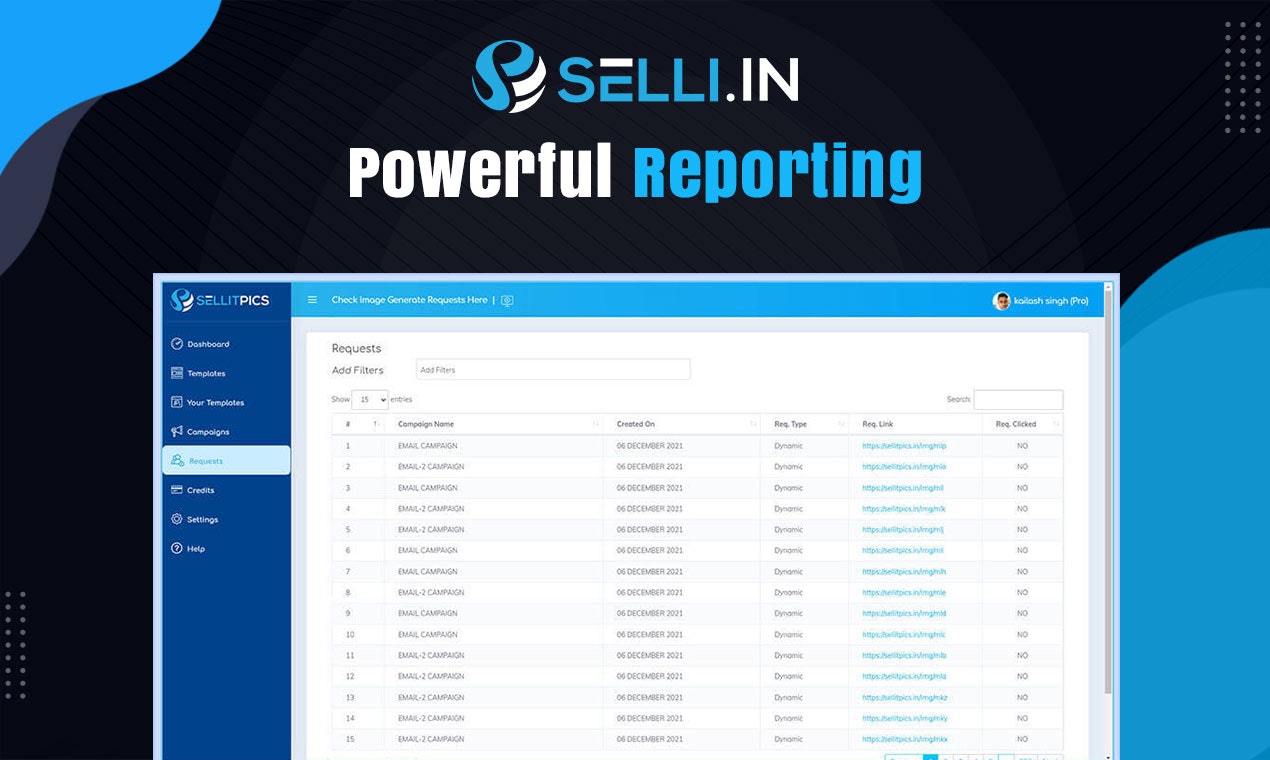Toggle the hamburger menu icon in header
Viewport: 1270px width, 760px height.
(x=312, y=300)
